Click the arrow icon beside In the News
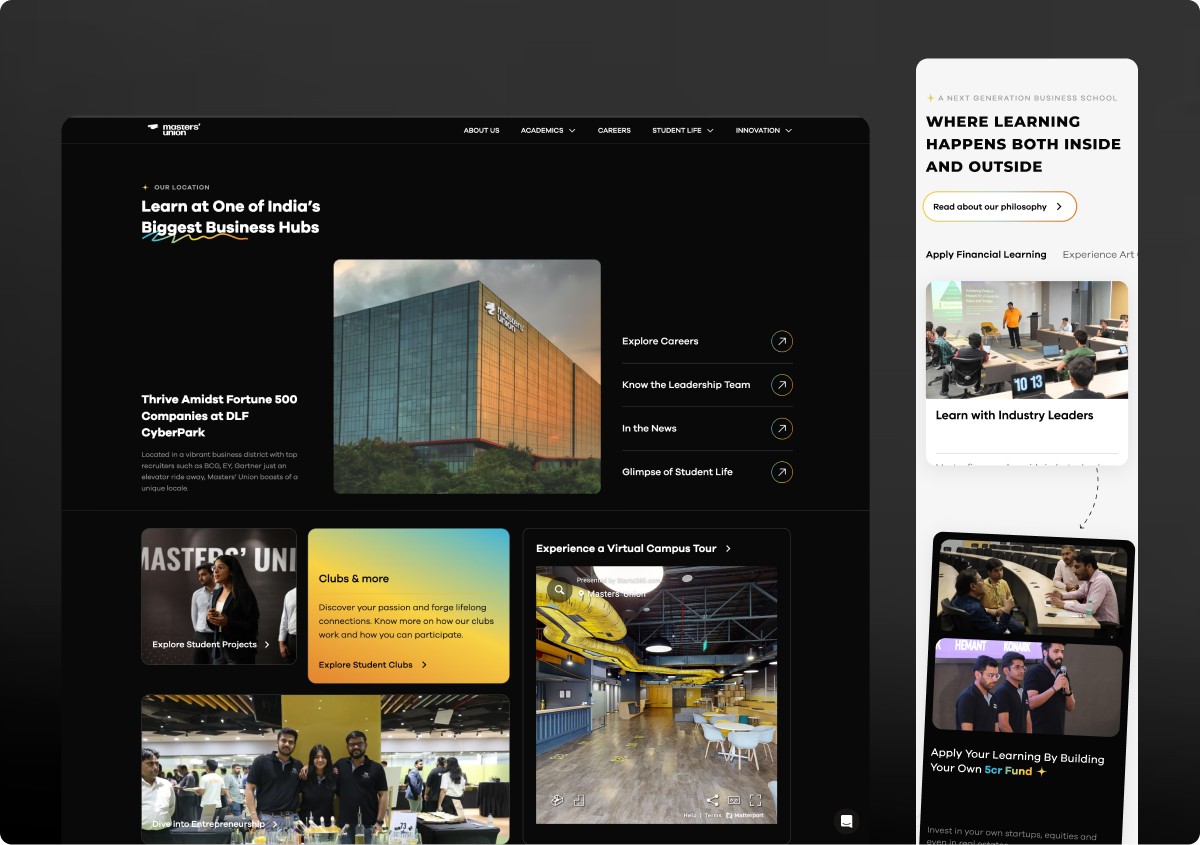 [782, 428]
